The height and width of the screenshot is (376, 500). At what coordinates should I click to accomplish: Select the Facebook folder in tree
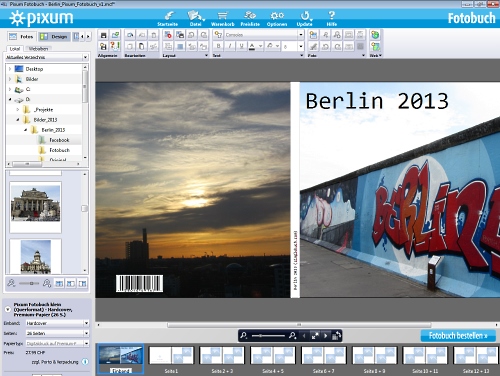click(59, 140)
